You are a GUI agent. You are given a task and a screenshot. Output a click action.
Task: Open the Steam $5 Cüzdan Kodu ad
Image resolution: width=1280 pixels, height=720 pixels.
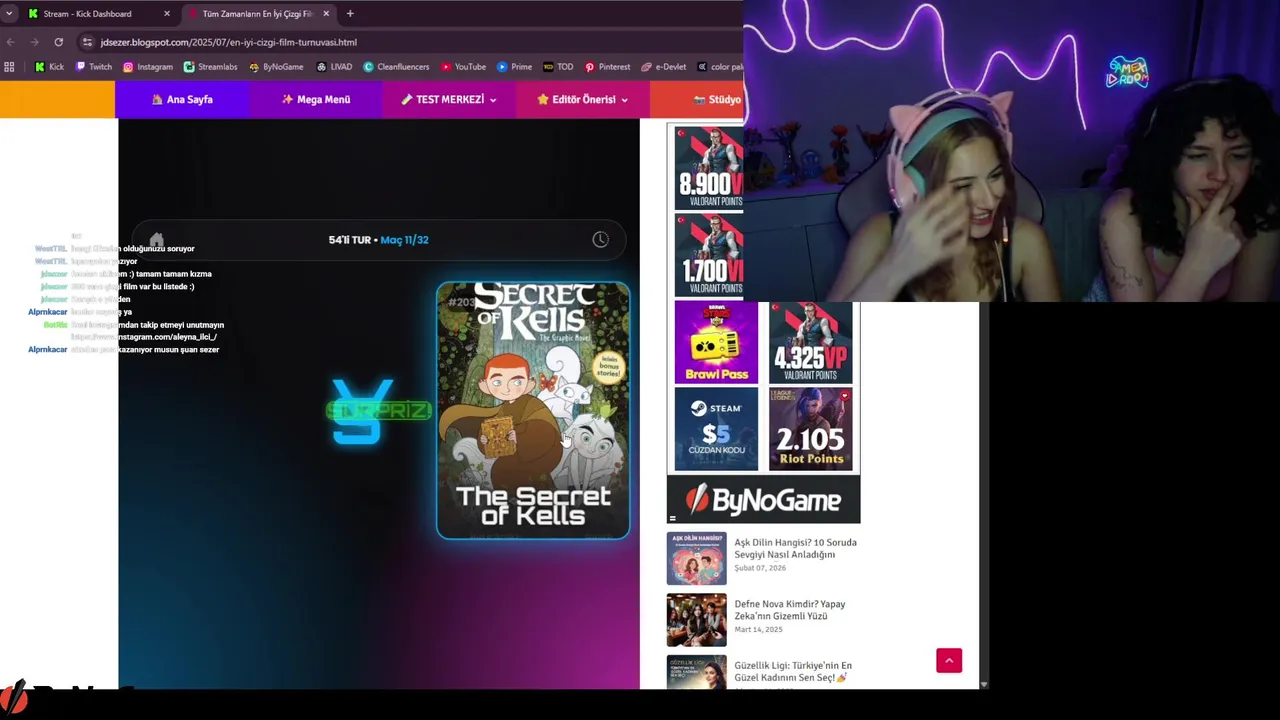tap(716, 429)
